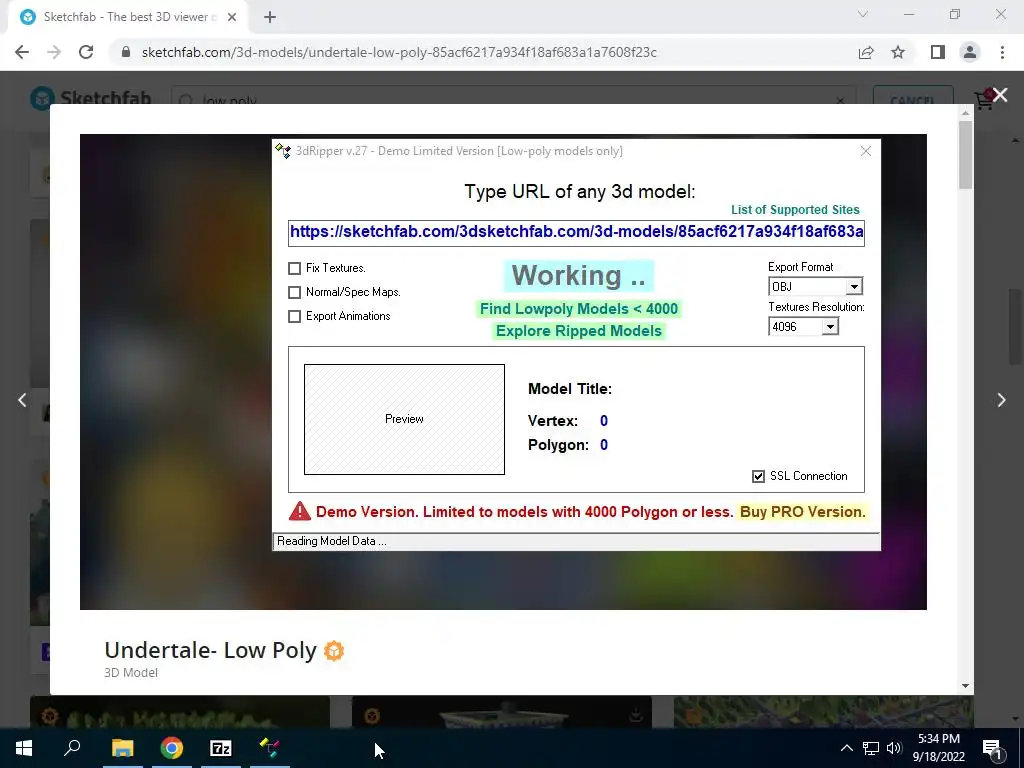Show hidden system tray icons
The height and width of the screenshot is (768, 1024).
click(846, 748)
